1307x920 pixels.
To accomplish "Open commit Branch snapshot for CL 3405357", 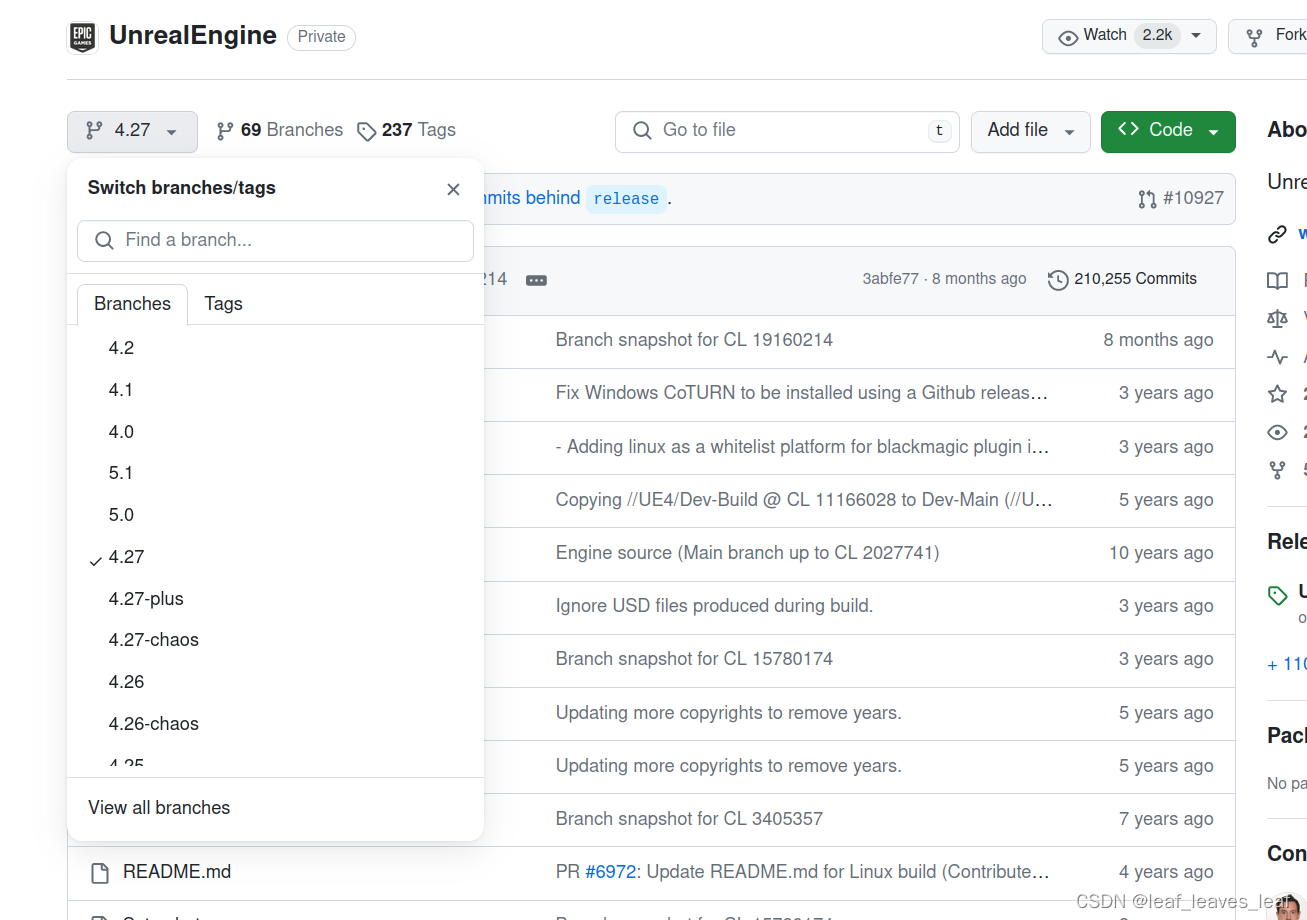I will [689, 819].
